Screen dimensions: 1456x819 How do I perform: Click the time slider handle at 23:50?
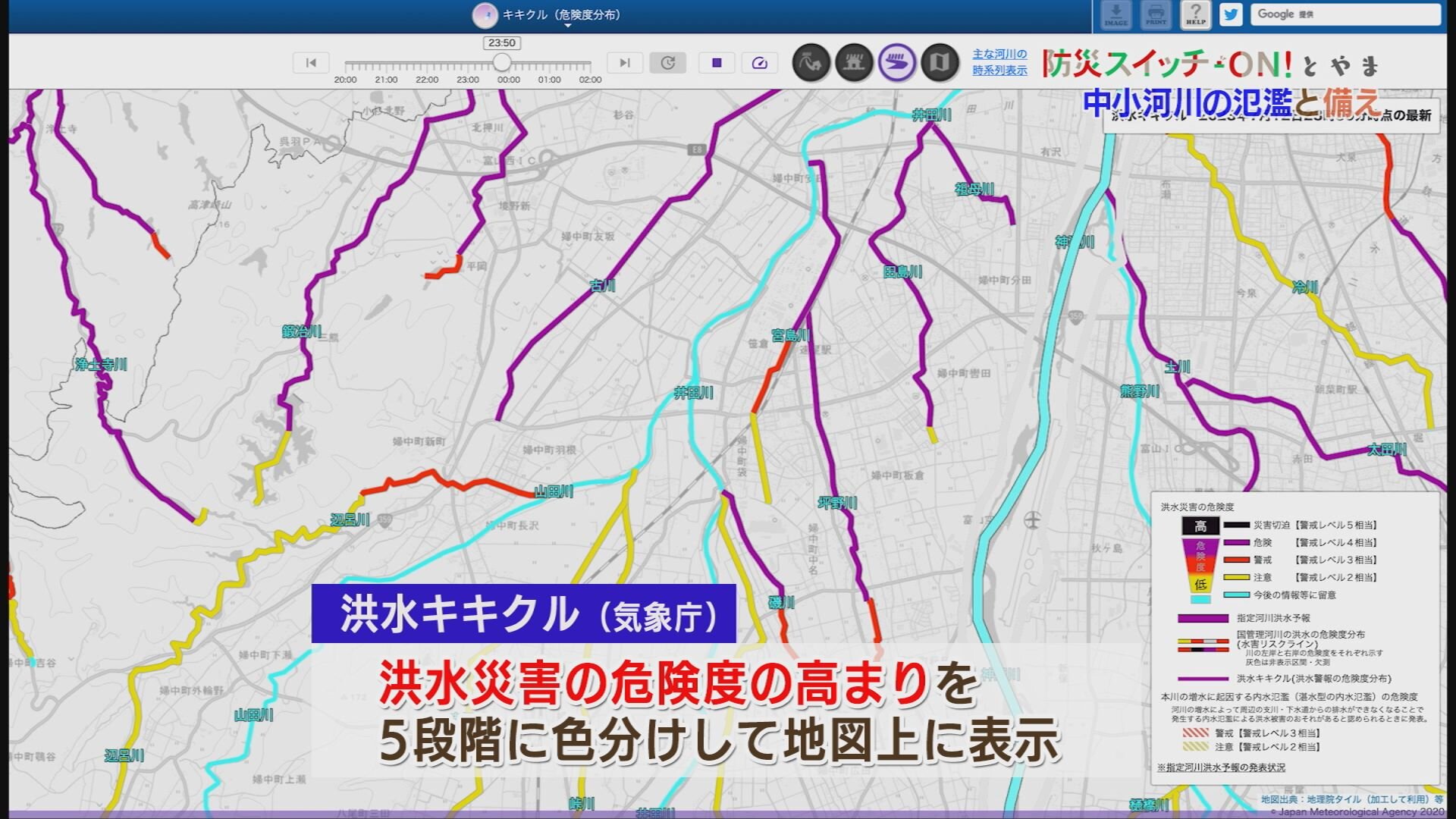pos(501,62)
